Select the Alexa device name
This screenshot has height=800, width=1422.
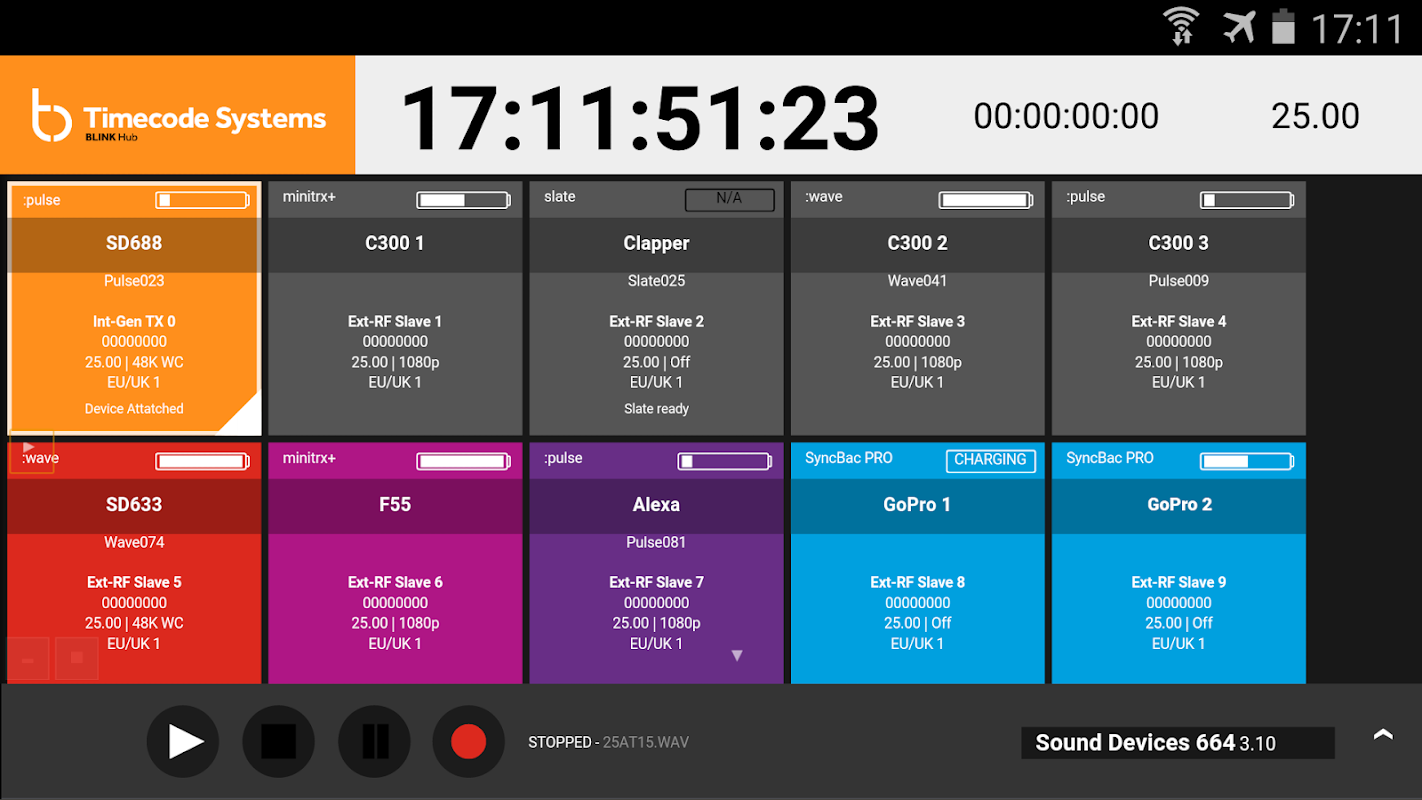[x=656, y=504]
